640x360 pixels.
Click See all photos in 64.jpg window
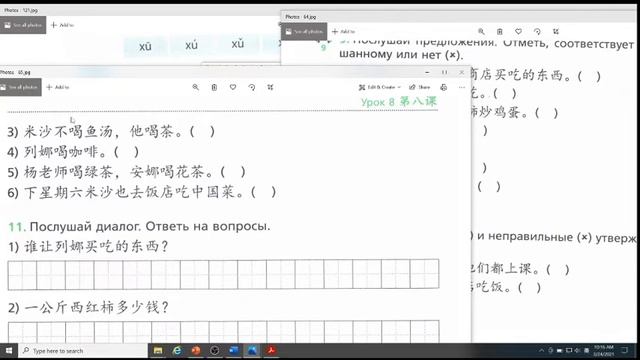304,32
